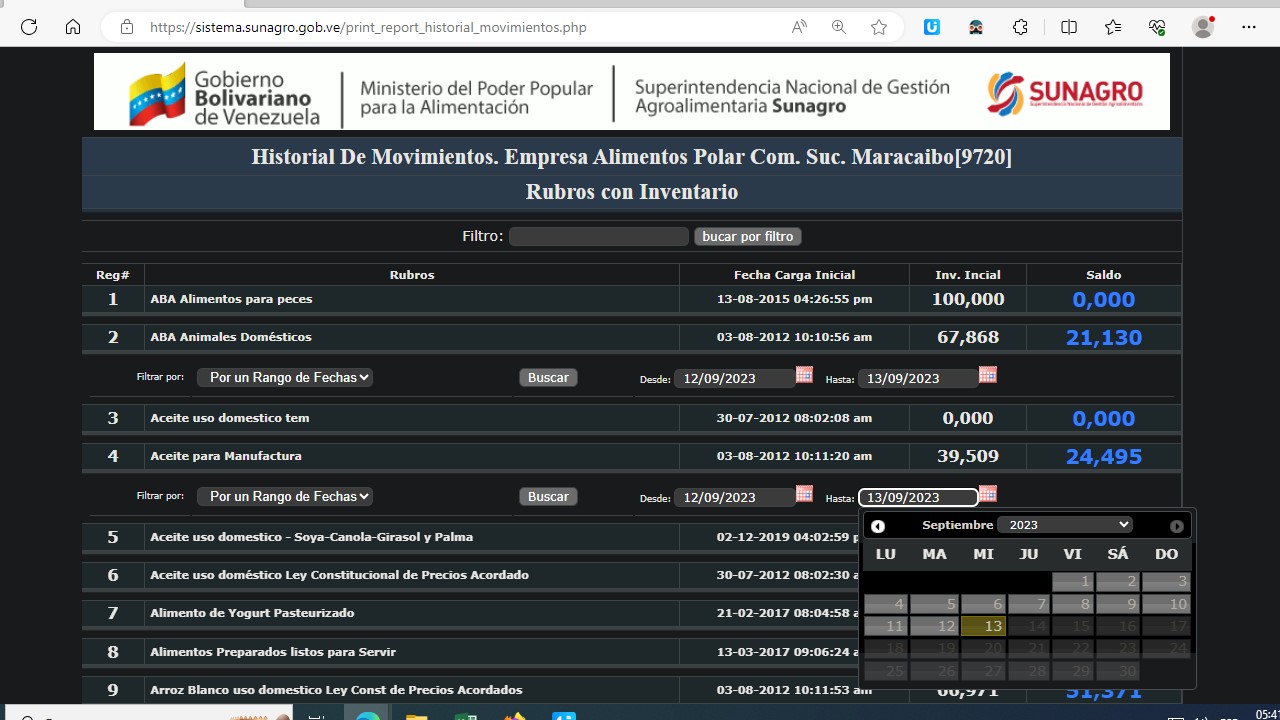
Task: Click the 'ABA Alimentos para peces' row name
Action: (231, 299)
